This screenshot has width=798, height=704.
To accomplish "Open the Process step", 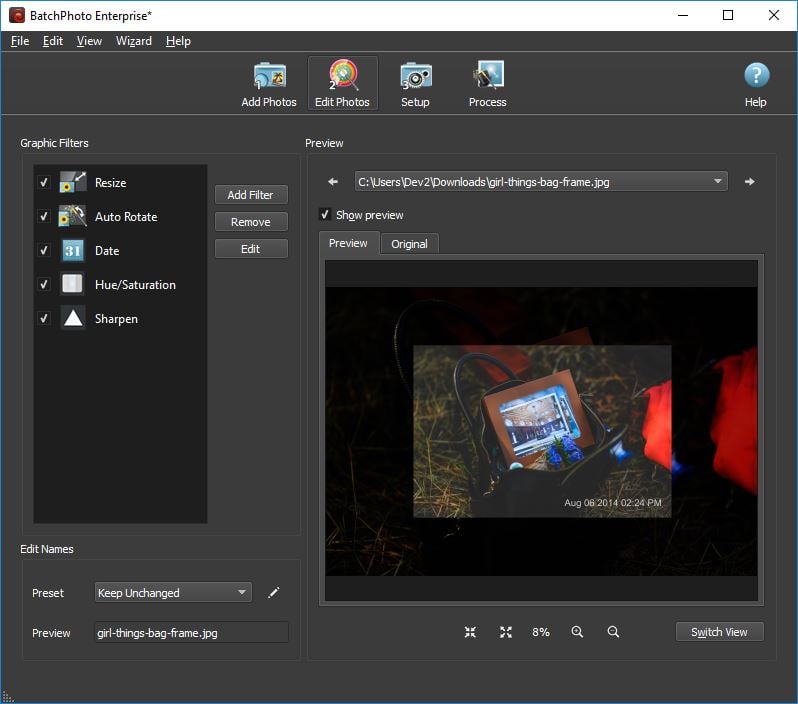I will coord(487,84).
